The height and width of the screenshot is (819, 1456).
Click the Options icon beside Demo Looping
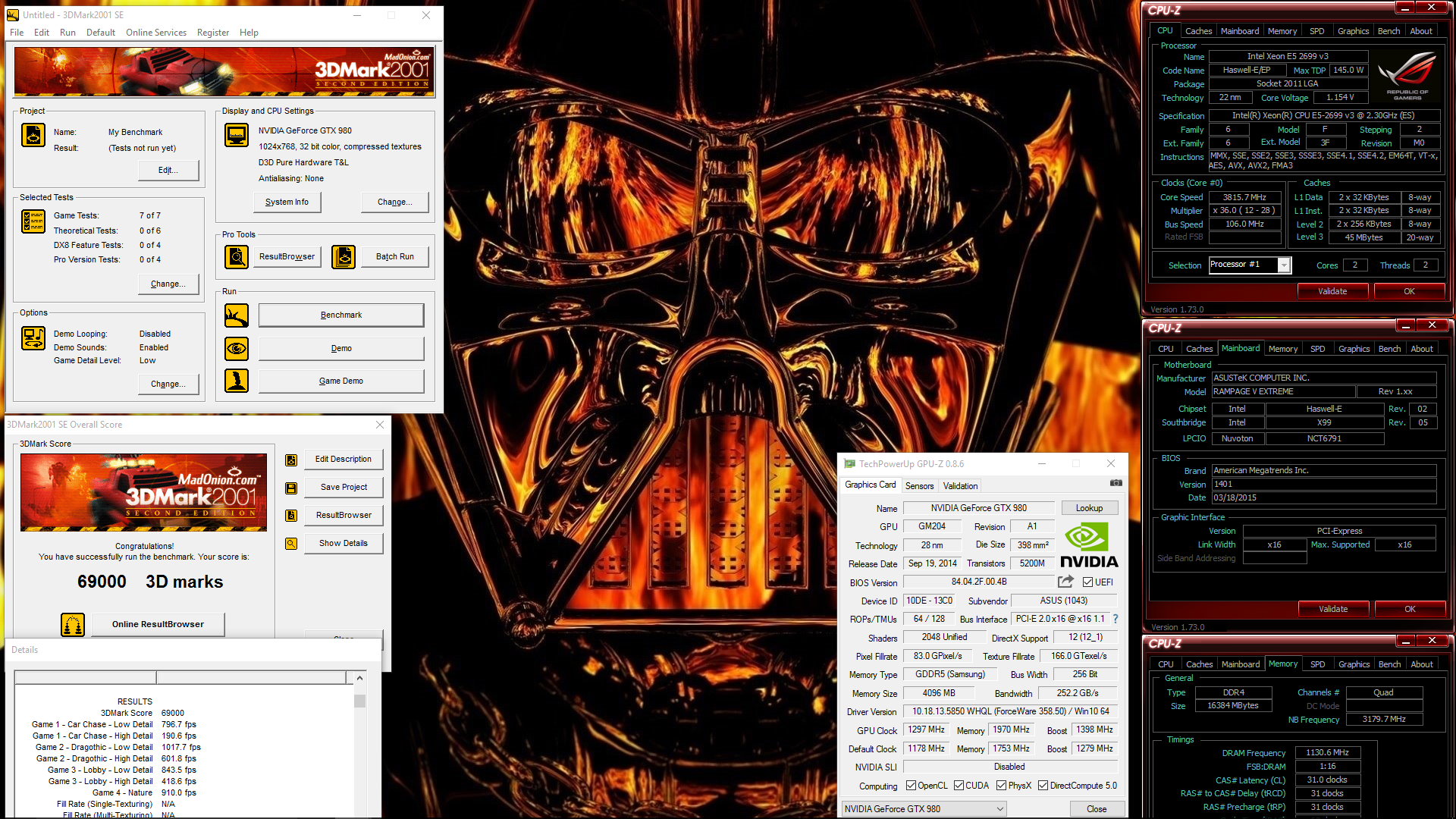click(33, 338)
